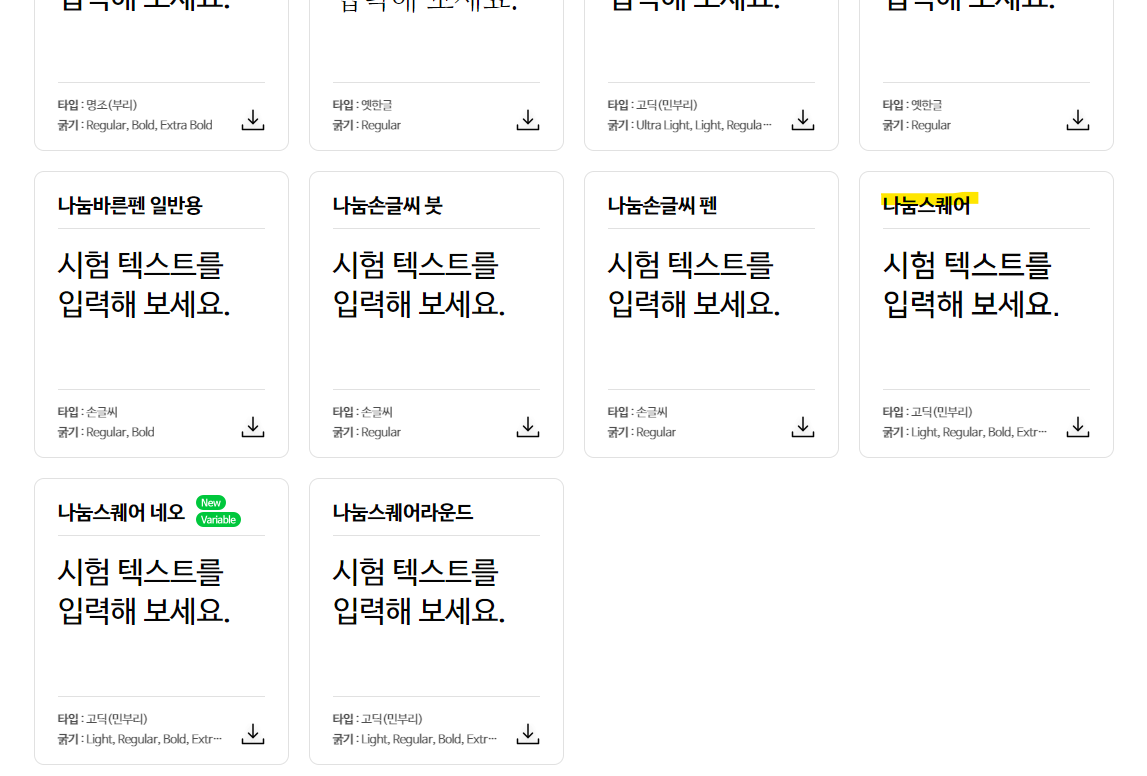Download 나눔손글씨 붓 font

527,427
